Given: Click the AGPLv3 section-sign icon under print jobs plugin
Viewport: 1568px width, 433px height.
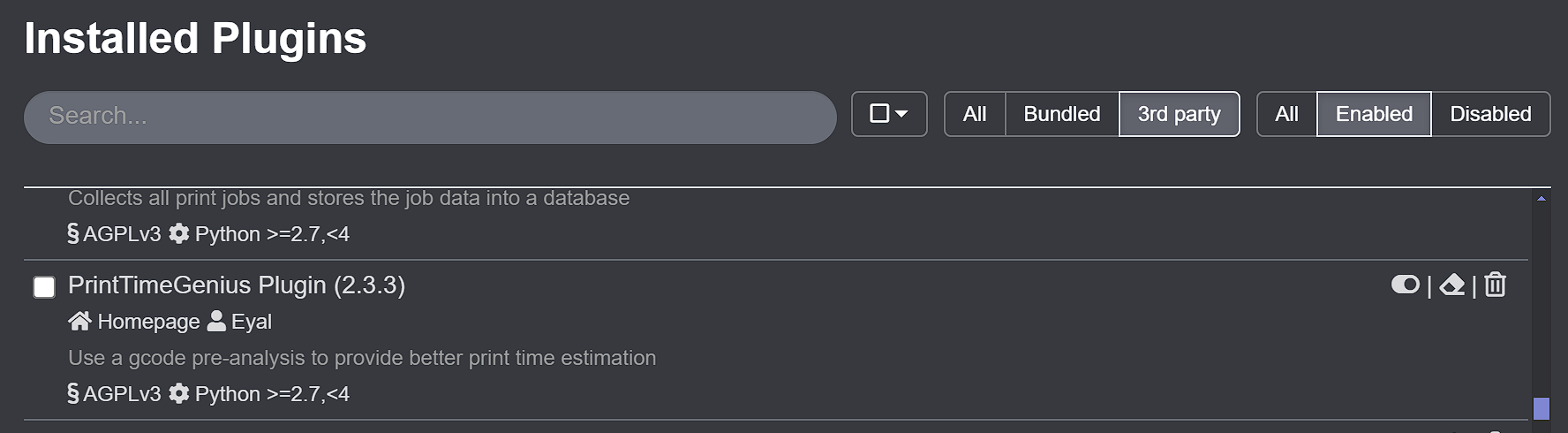Looking at the screenshot, I should [73, 233].
